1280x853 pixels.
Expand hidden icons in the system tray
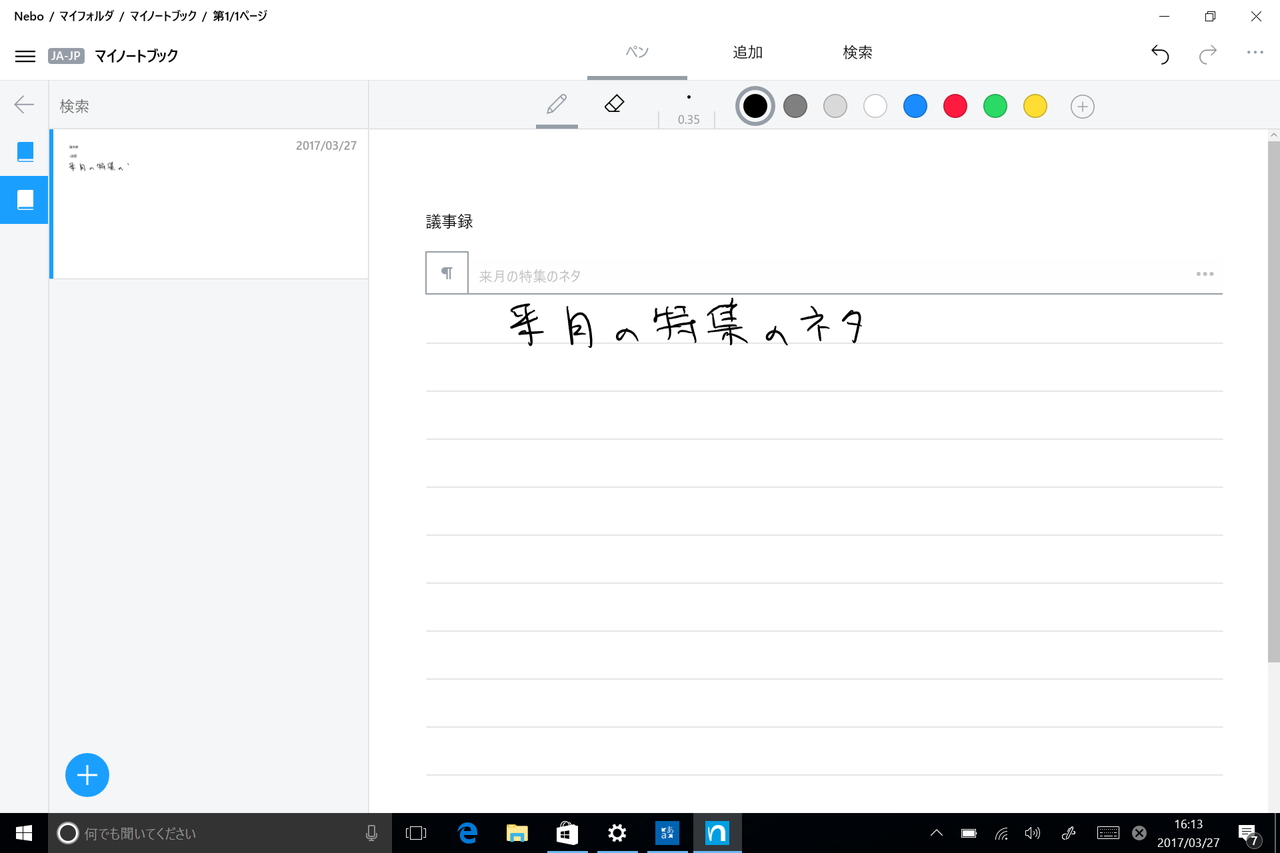(935, 832)
